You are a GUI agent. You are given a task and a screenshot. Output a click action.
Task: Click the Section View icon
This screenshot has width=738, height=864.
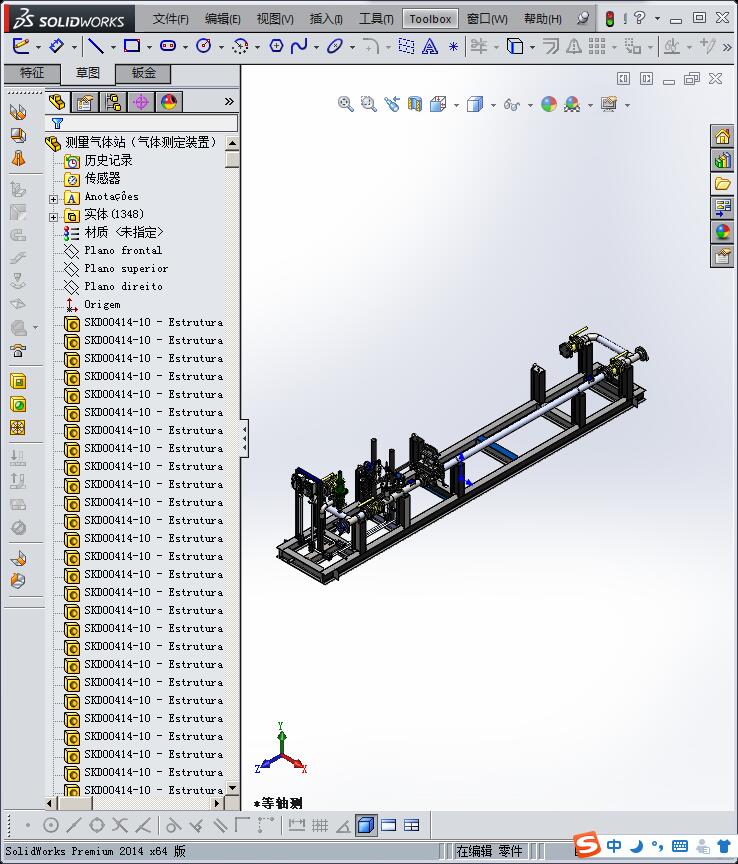pos(415,104)
